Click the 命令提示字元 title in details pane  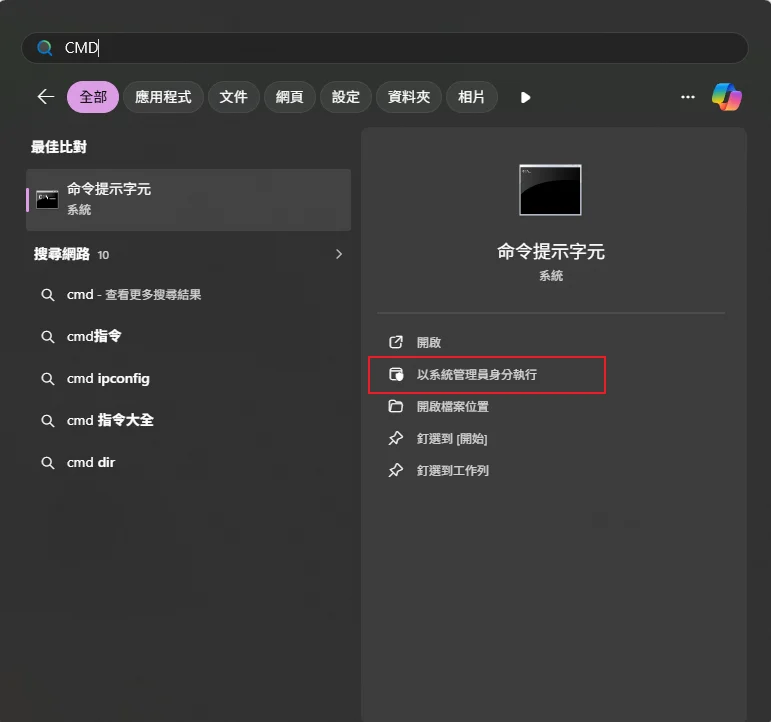point(551,251)
